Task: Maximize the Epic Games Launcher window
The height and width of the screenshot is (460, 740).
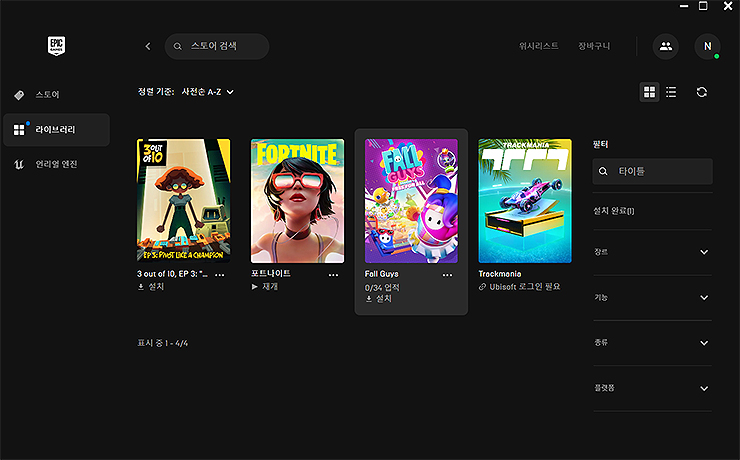Action: click(x=703, y=6)
